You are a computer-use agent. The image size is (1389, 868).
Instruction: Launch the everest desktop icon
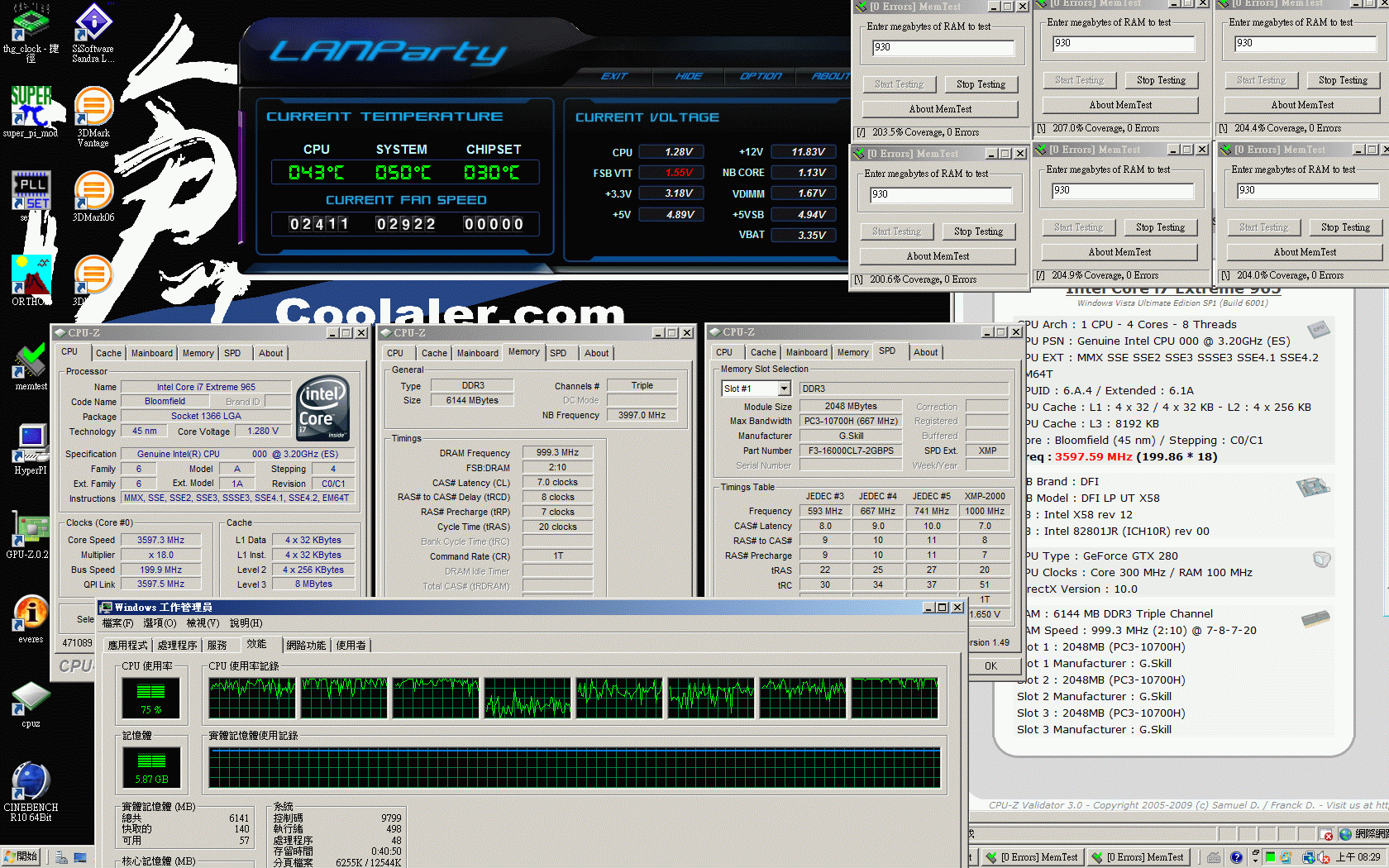pyautogui.click(x=31, y=618)
